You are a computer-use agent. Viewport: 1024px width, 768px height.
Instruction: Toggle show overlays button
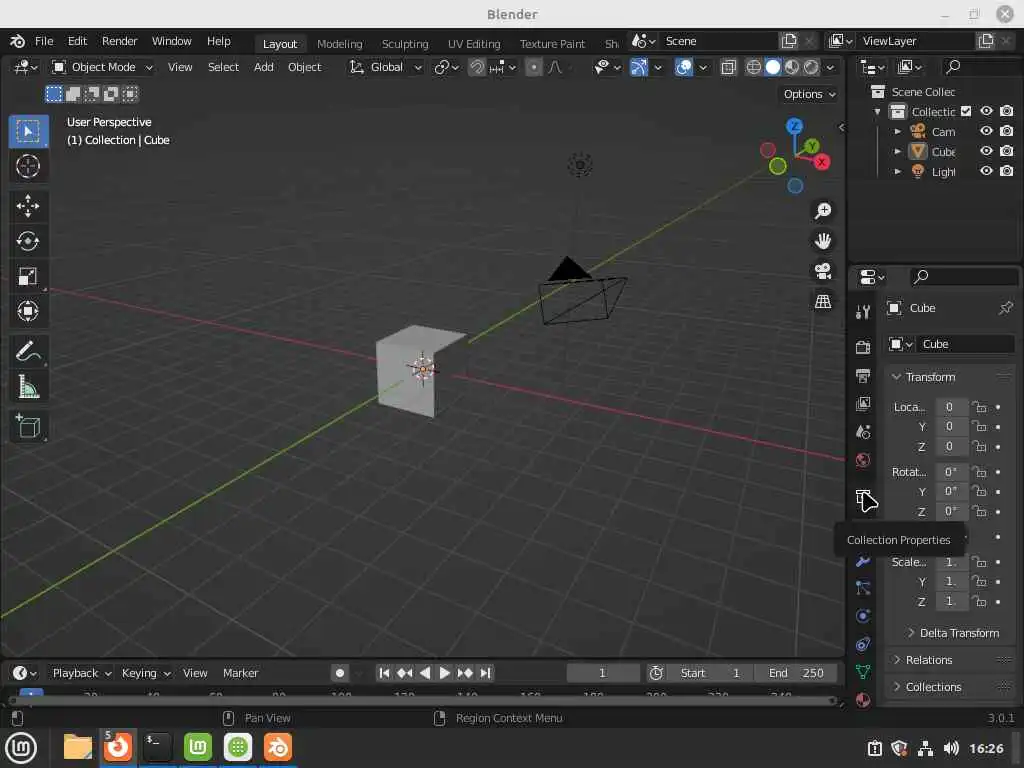pos(684,67)
